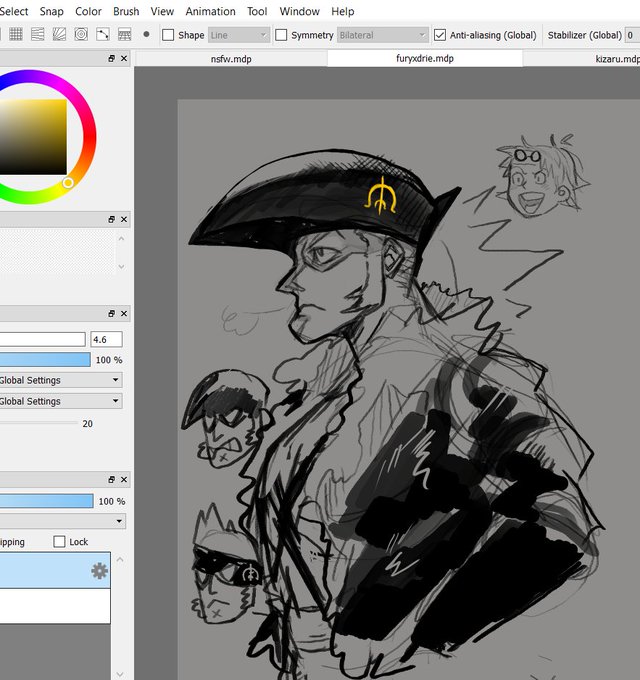Screen dimensions: 640x680
Task: Enable the Shape checkbox
Action: click(168, 35)
